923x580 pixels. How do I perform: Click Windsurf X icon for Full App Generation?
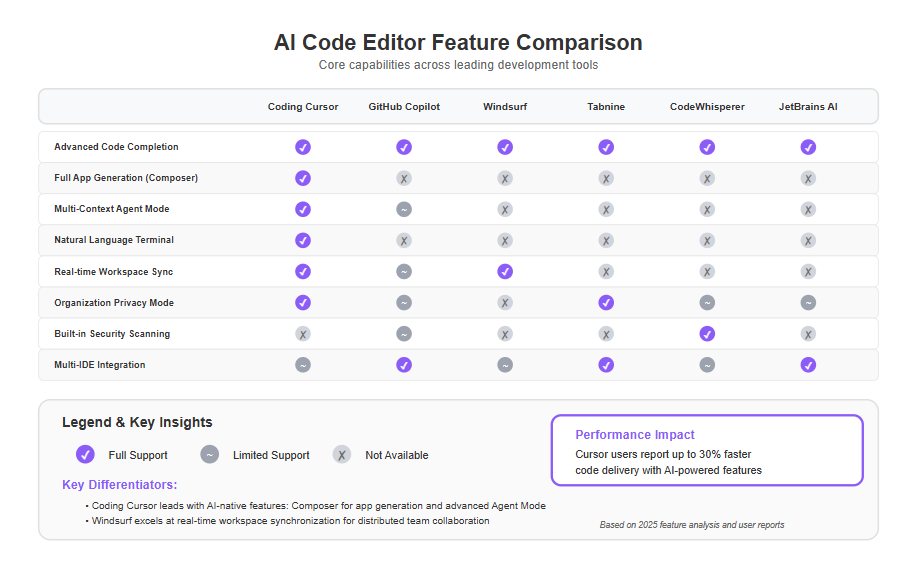pos(505,178)
